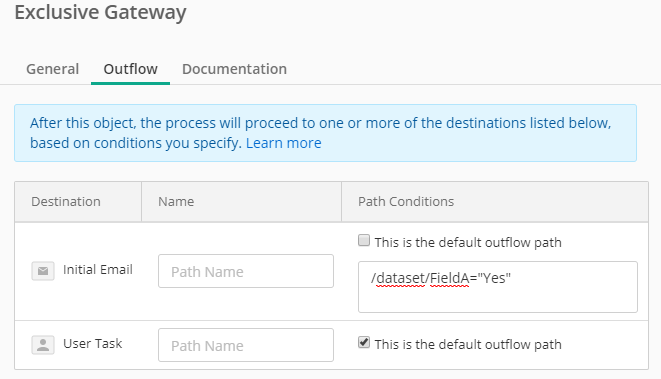Follow the Learn more link
The width and height of the screenshot is (661, 379).
coord(284,143)
